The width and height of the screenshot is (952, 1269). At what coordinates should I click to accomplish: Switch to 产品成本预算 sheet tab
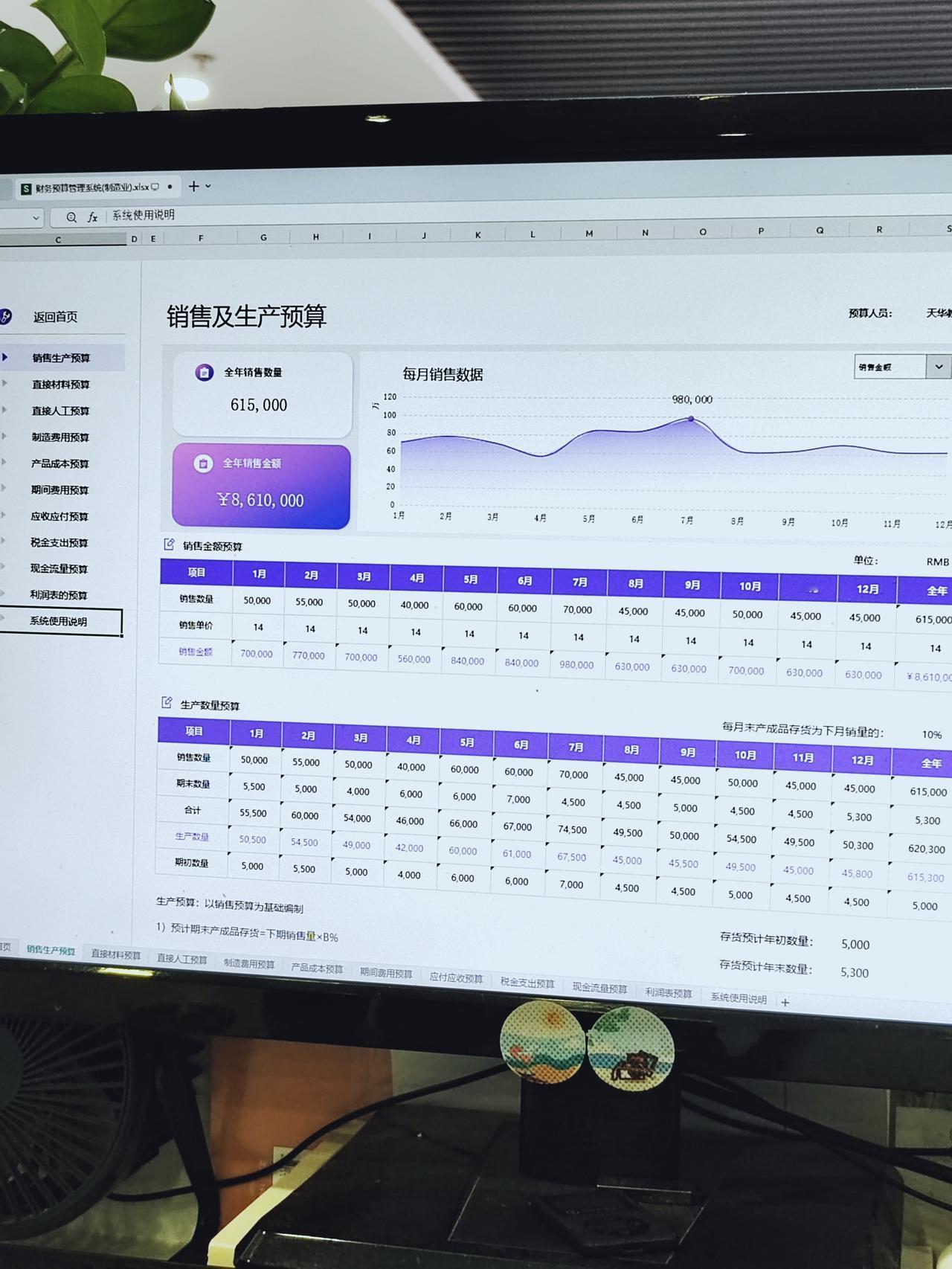317,968
